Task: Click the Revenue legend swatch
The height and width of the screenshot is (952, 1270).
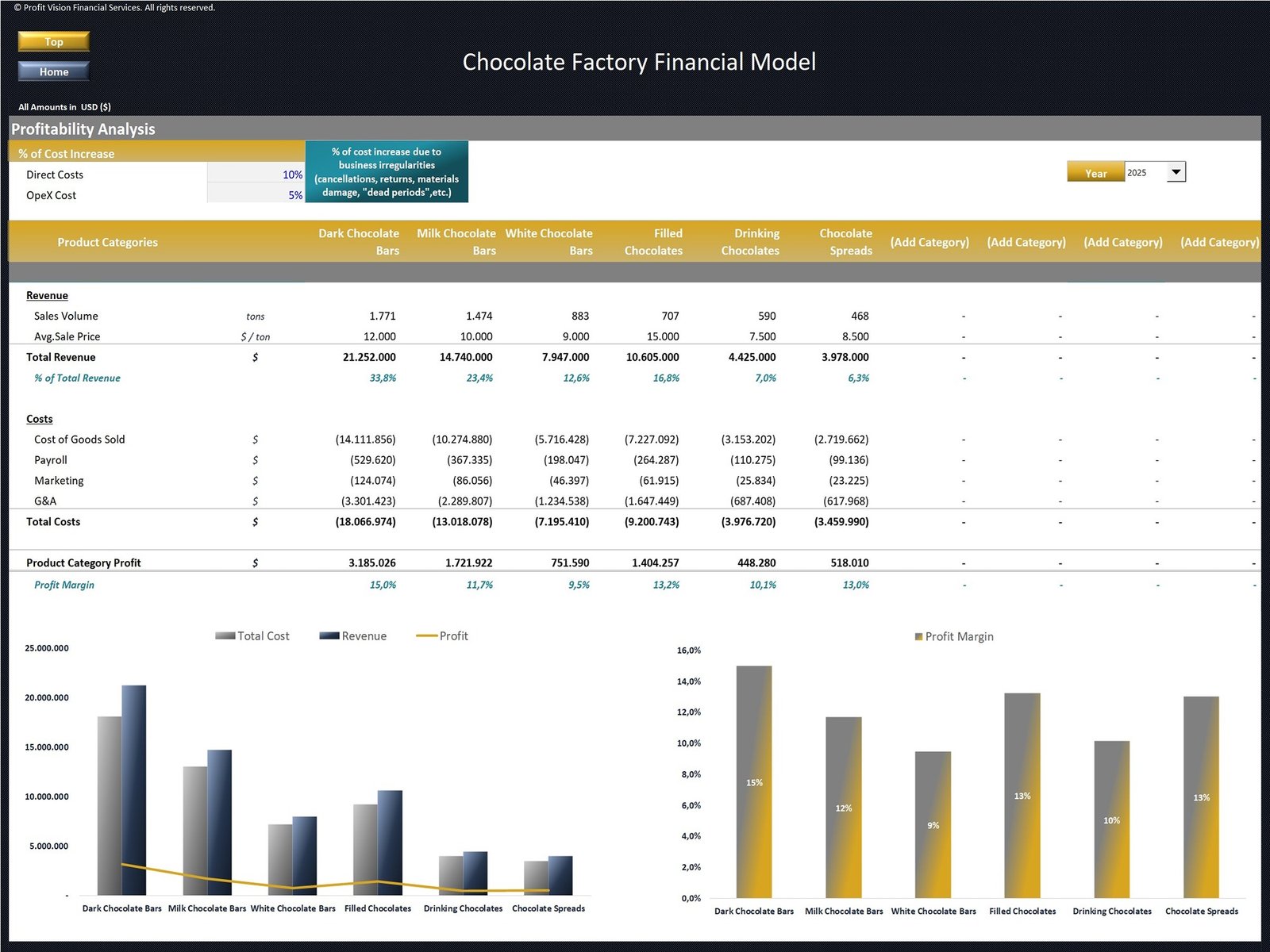Action: (x=329, y=635)
